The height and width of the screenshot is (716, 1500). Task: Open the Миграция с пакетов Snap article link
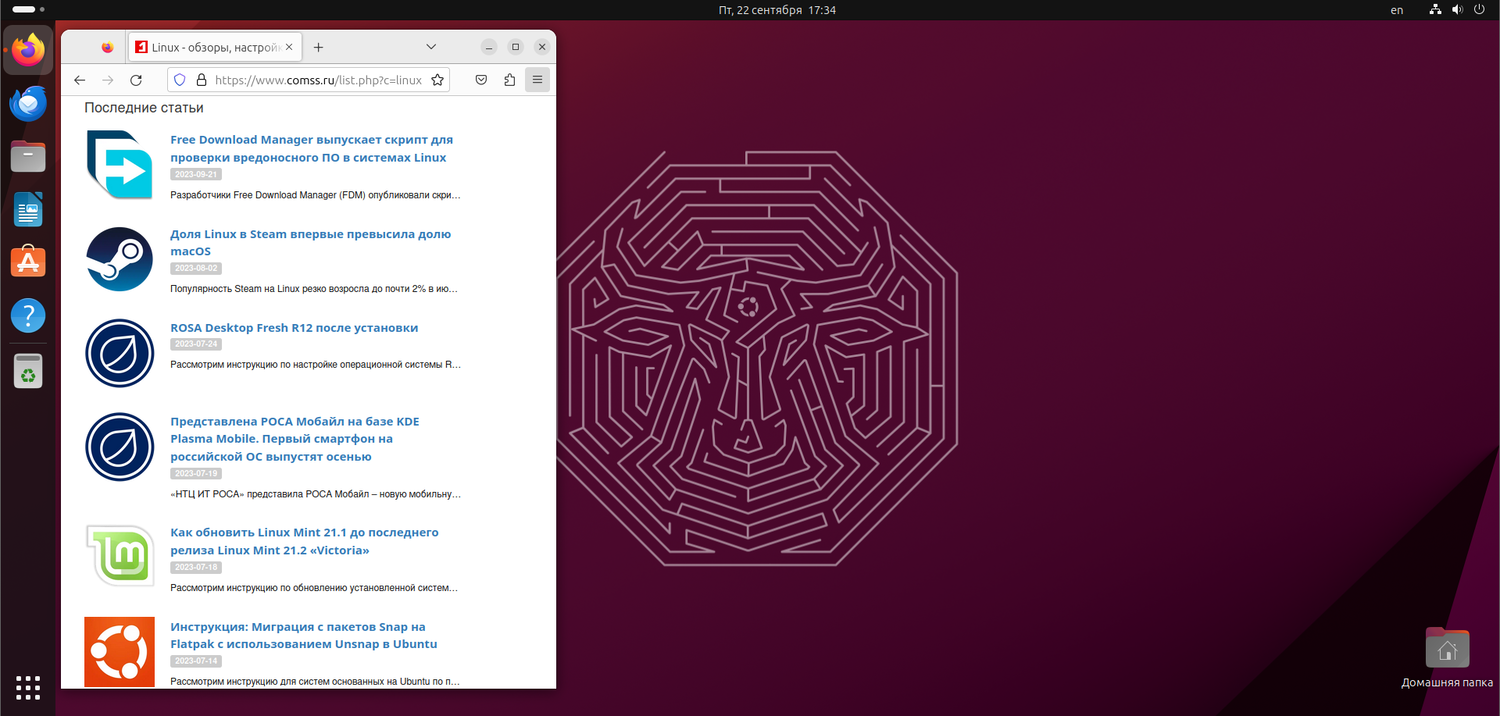304,635
